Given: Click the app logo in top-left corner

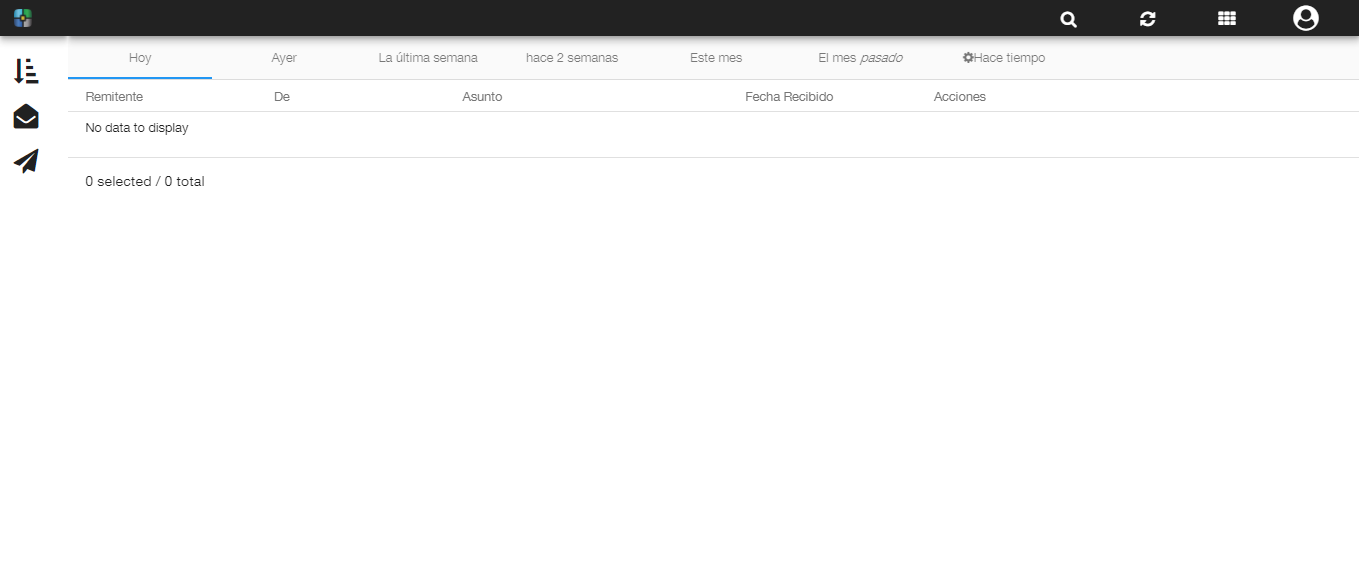Looking at the screenshot, I should [x=23, y=18].
